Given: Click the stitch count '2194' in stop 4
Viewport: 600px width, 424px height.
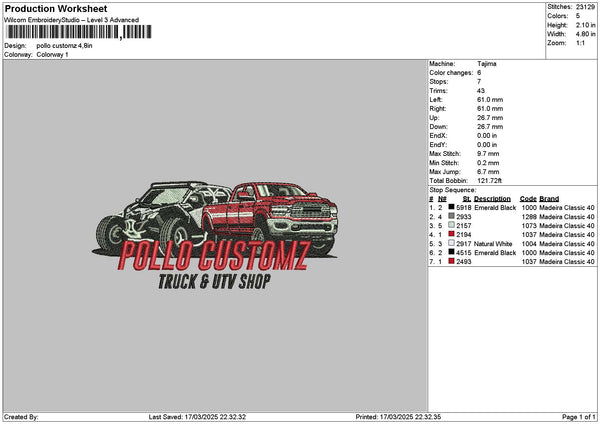Looking at the screenshot, I should 464,235.
